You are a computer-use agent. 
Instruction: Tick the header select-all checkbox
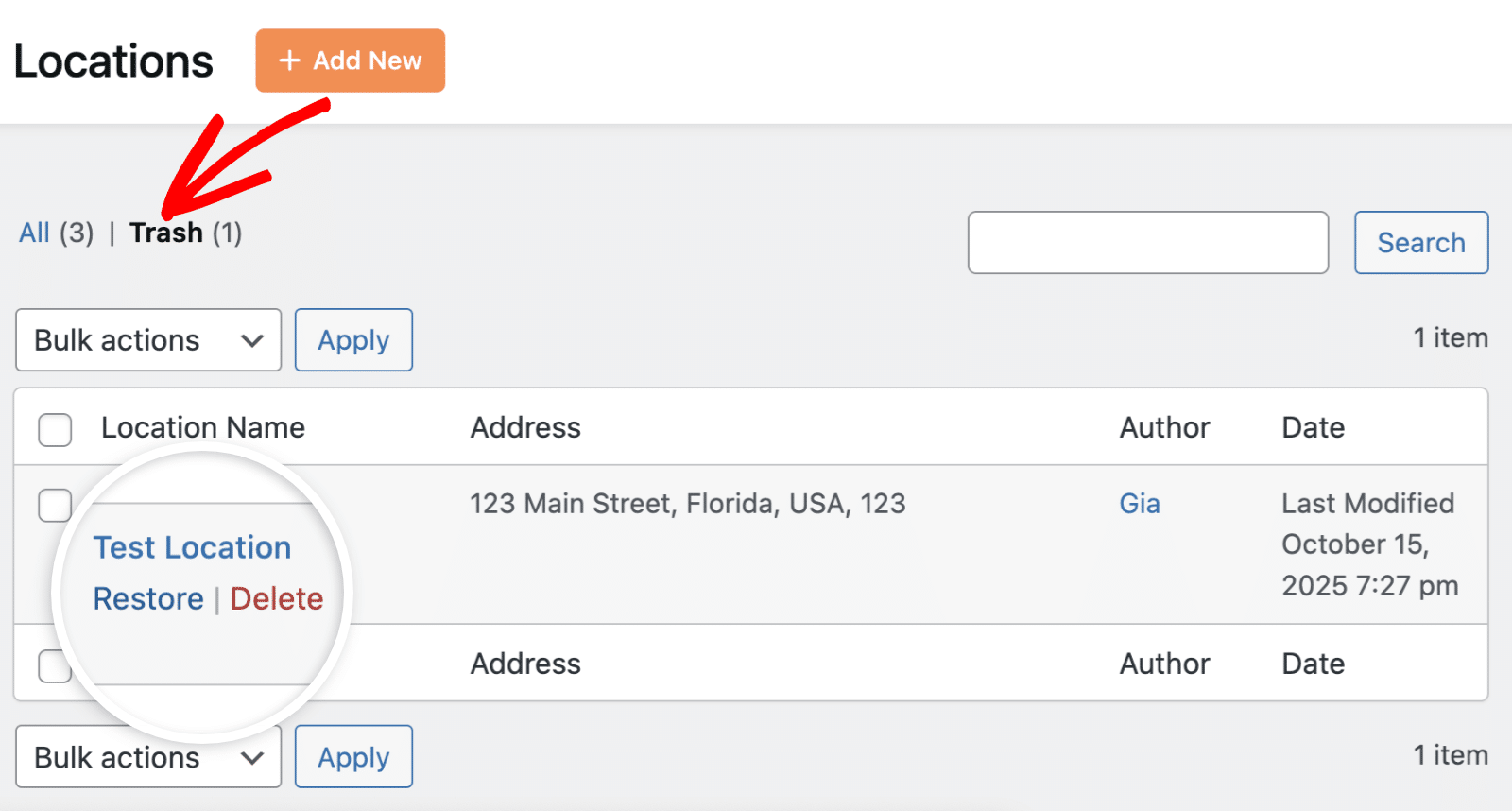[x=55, y=429]
